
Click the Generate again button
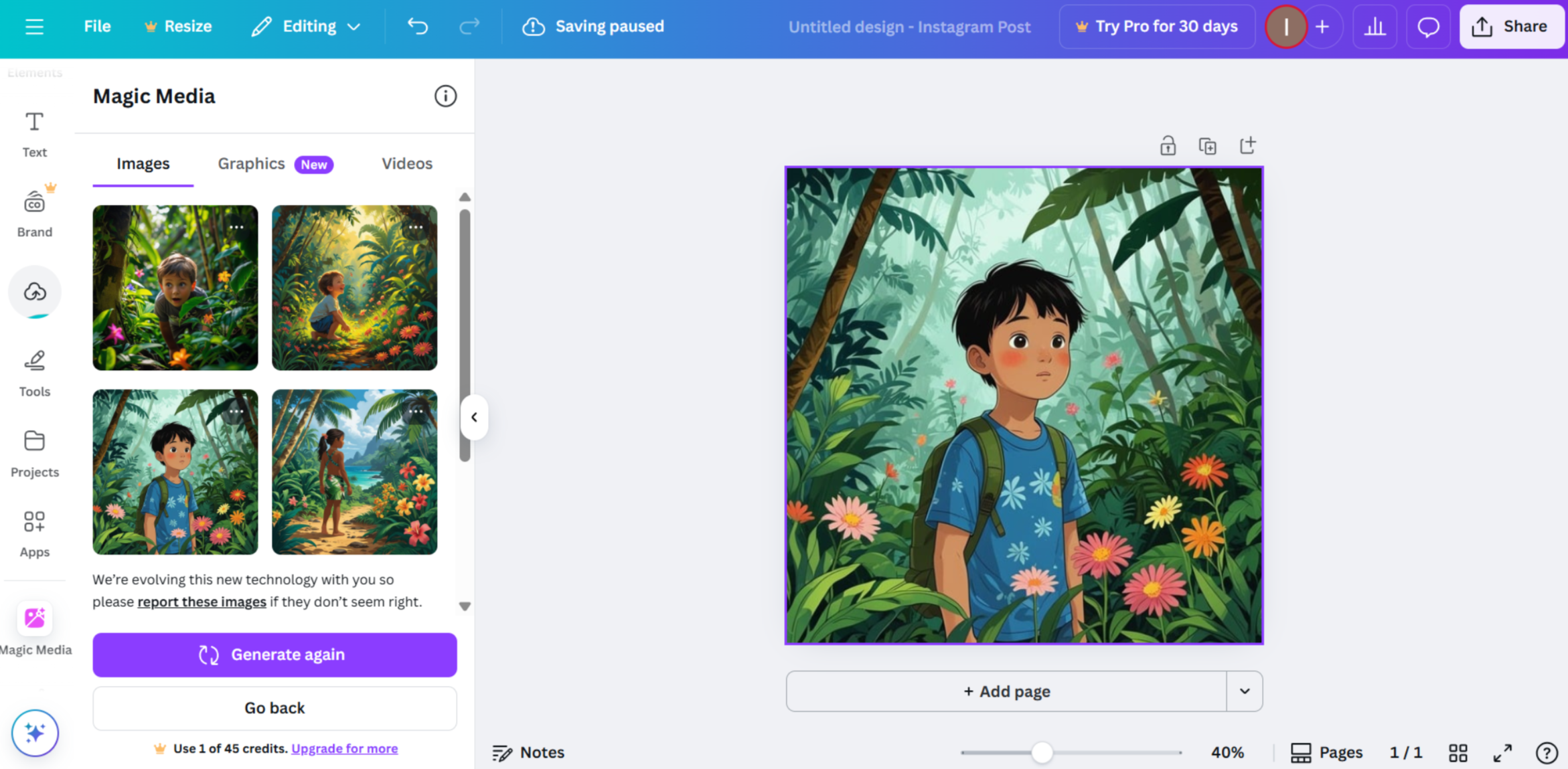tap(274, 655)
